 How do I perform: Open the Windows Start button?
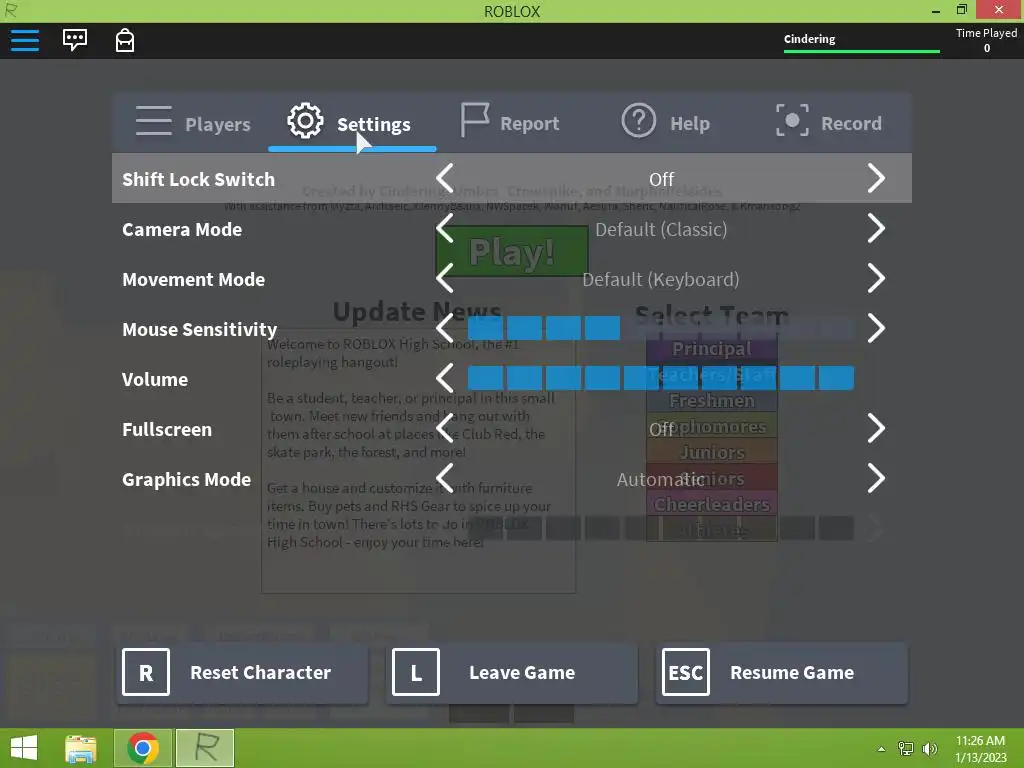tap(24, 748)
